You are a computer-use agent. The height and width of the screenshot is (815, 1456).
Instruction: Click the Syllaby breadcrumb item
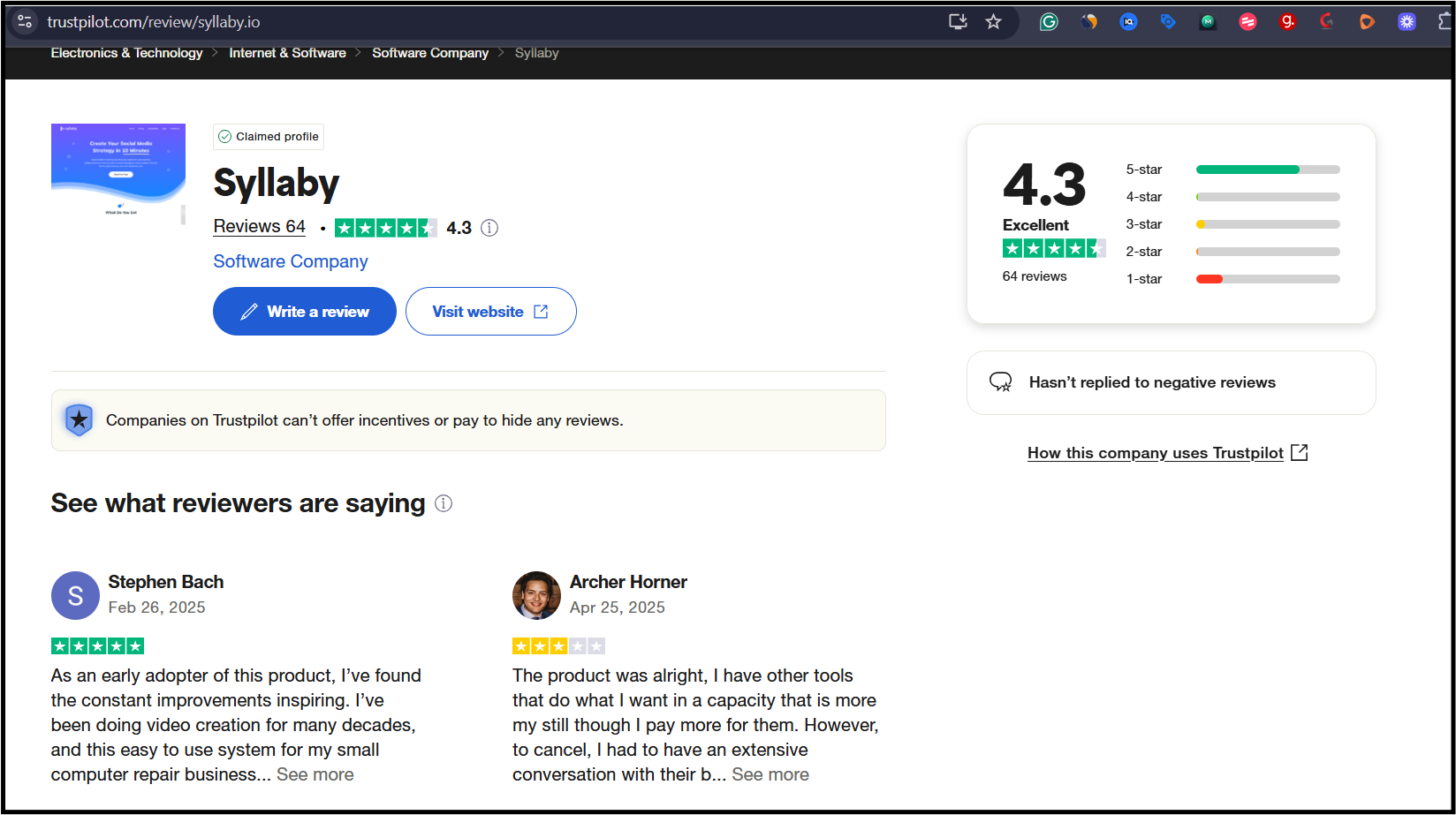[x=536, y=53]
